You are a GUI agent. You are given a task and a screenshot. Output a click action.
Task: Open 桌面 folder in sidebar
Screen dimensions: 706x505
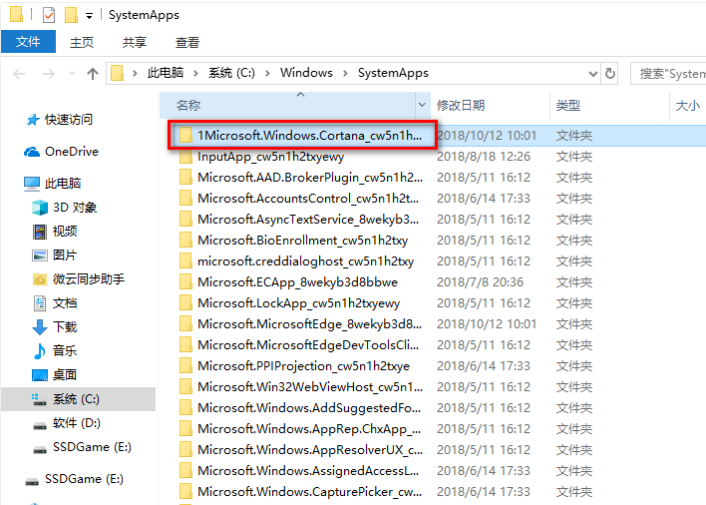[x=55, y=374]
